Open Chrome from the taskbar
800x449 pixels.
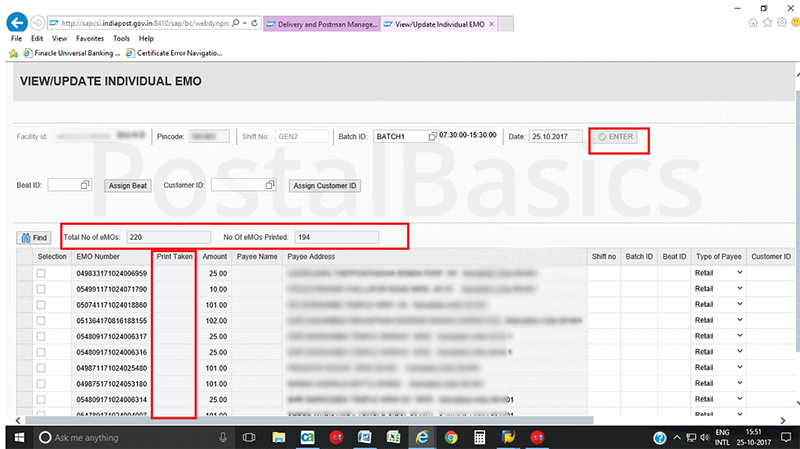tap(451, 437)
